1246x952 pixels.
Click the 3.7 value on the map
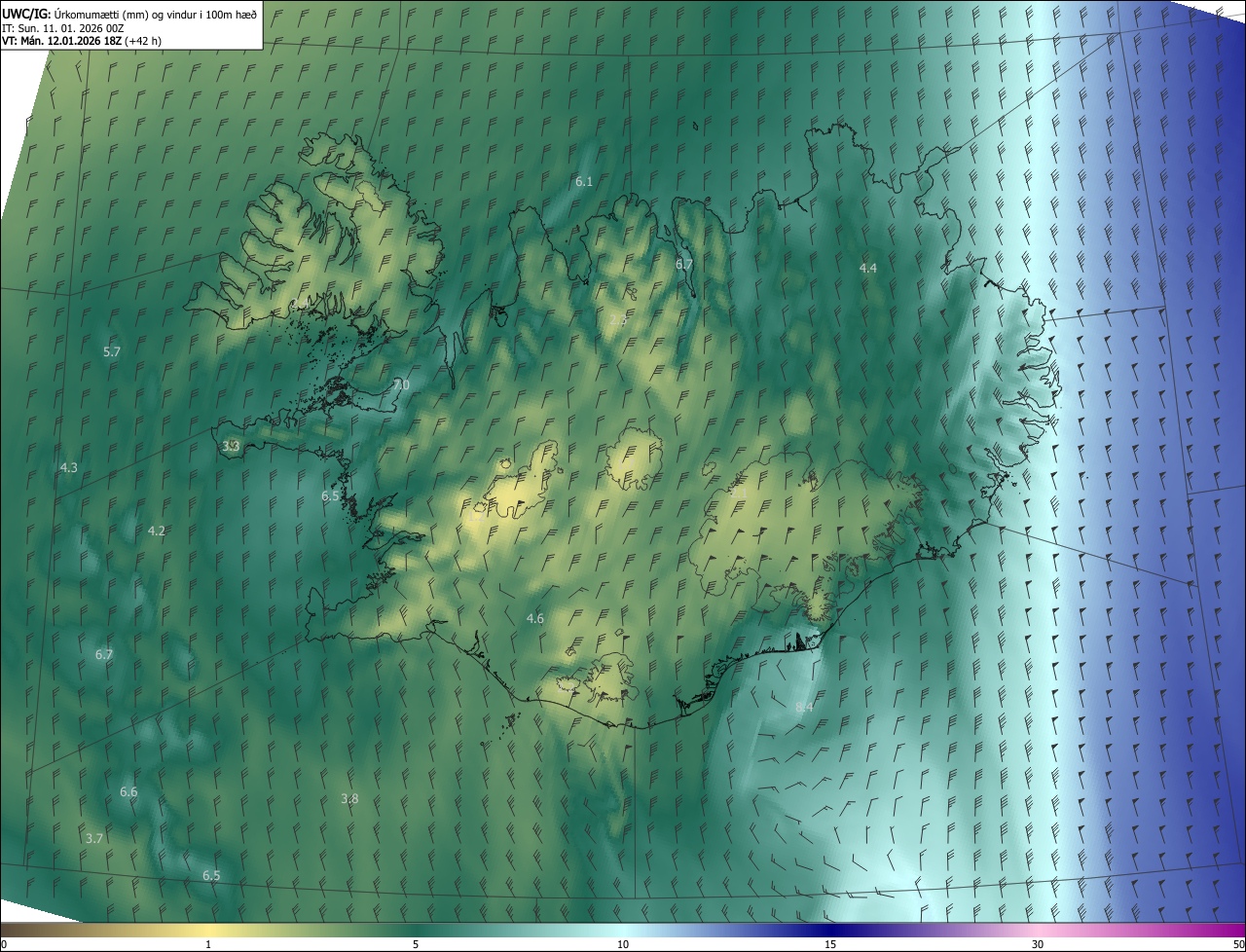tap(94, 838)
